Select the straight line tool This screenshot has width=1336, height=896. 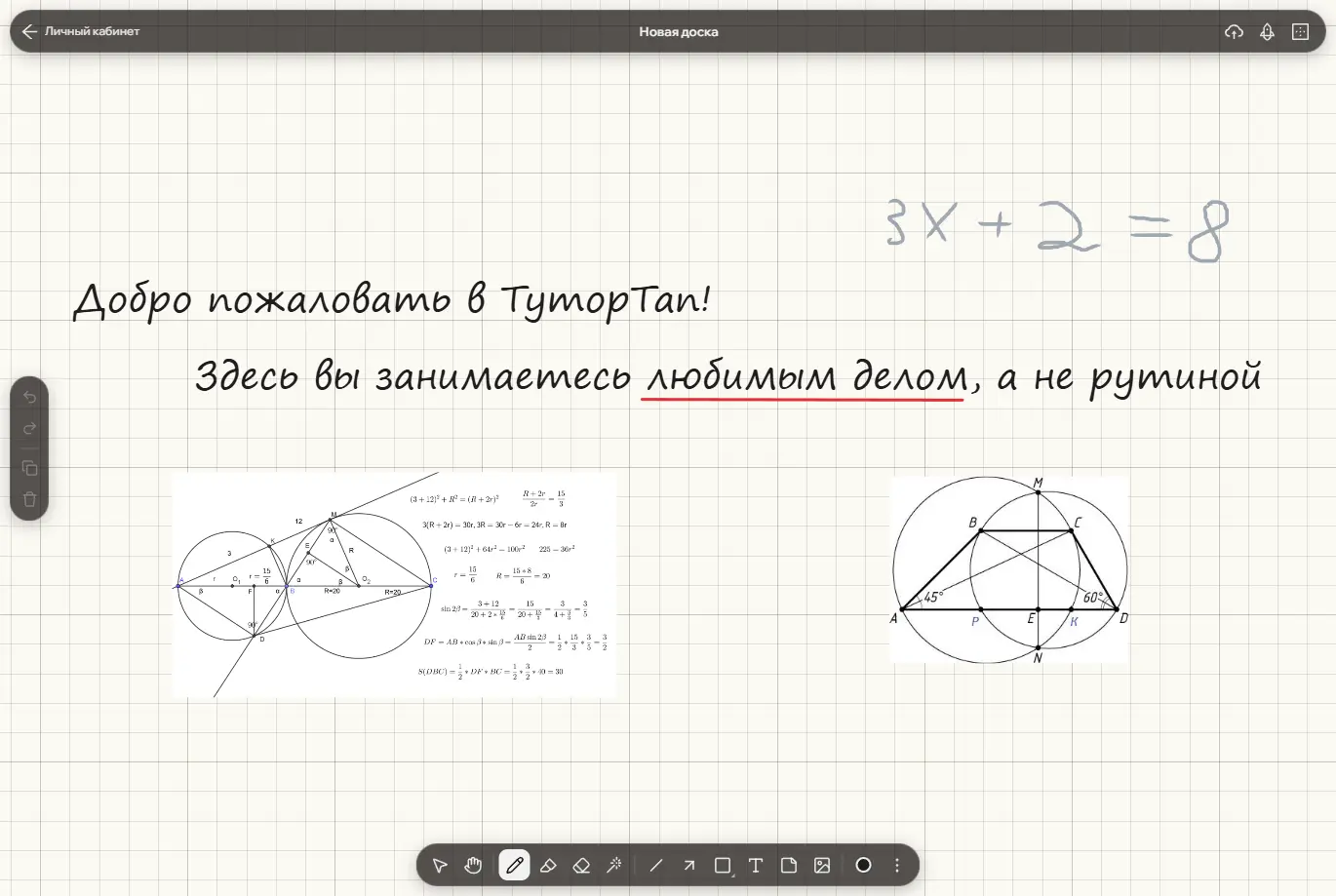click(656, 865)
